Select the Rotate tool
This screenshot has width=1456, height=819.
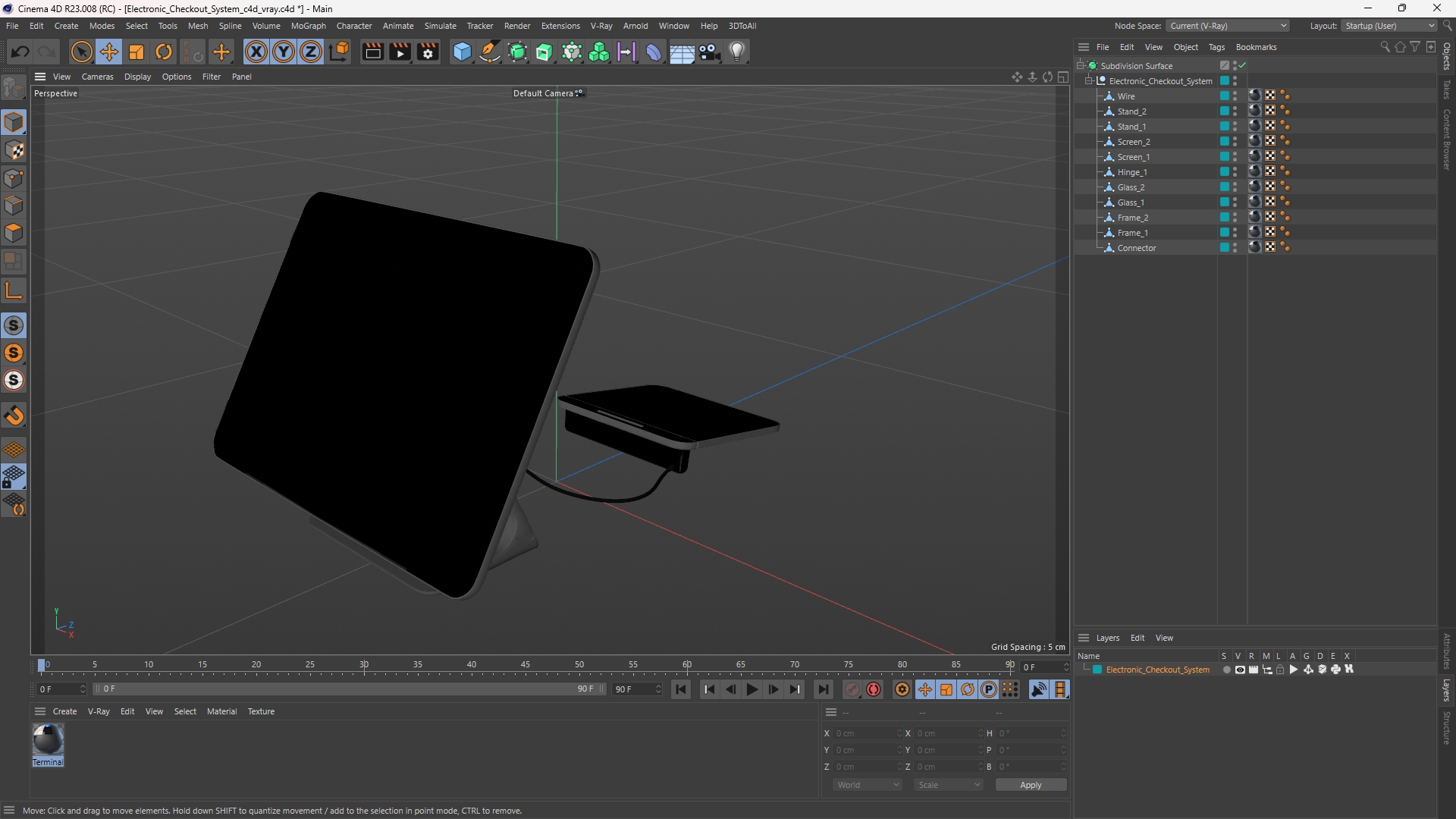pos(164,52)
